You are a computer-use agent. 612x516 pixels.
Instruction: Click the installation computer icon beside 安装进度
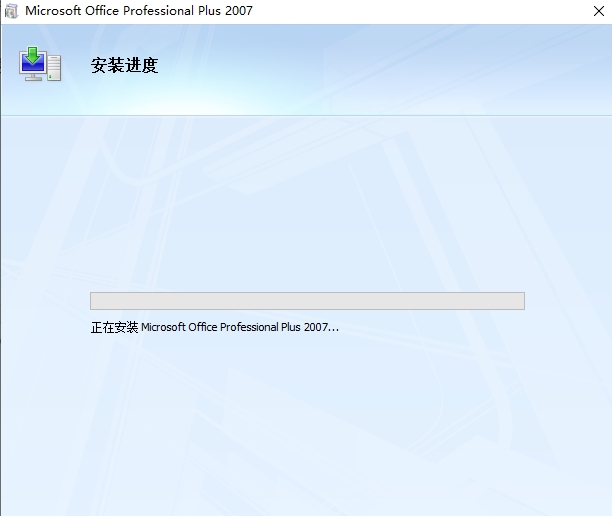(40, 65)
